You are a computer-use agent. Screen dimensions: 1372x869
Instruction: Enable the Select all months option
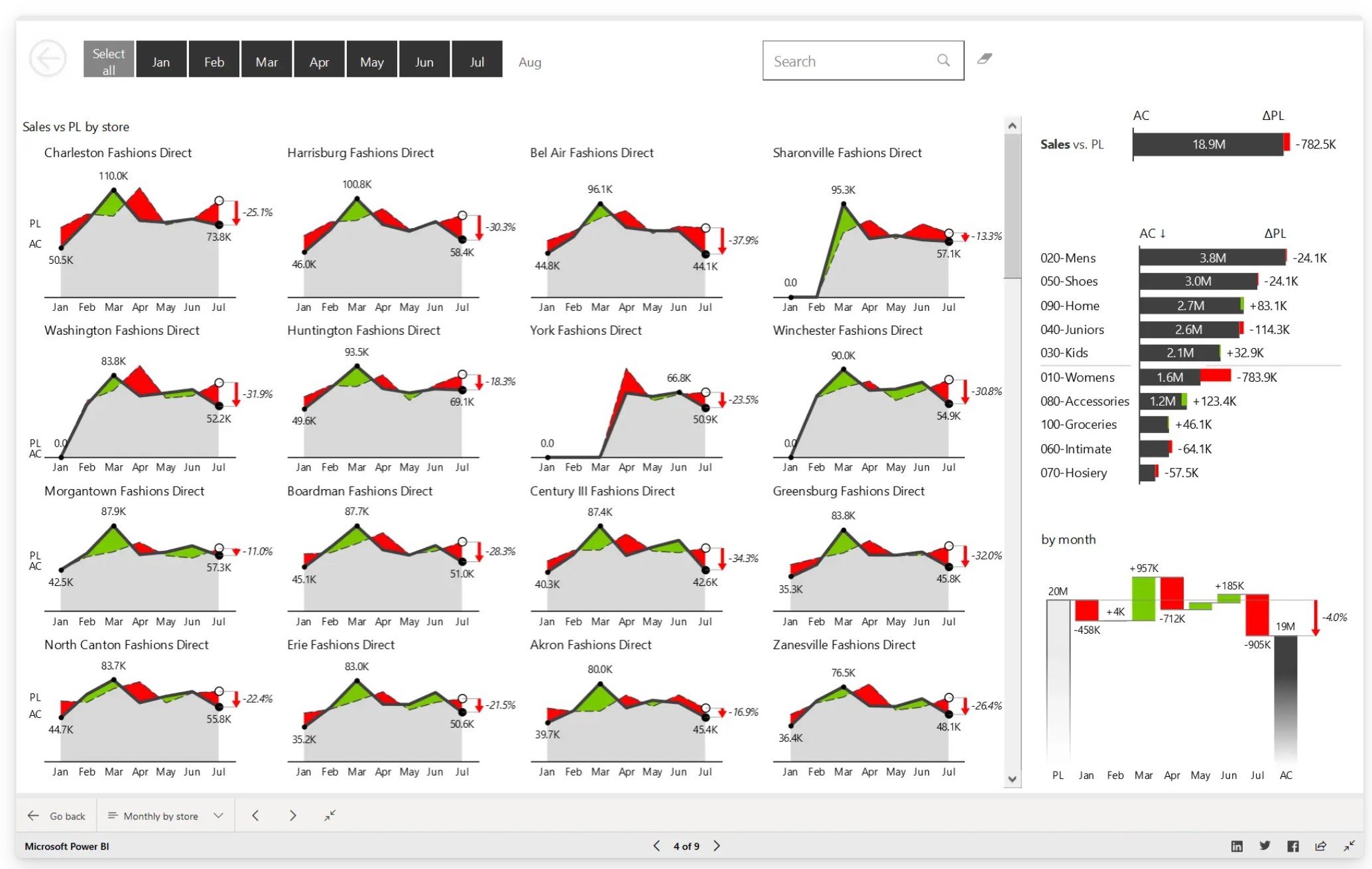tap(108, 59)
